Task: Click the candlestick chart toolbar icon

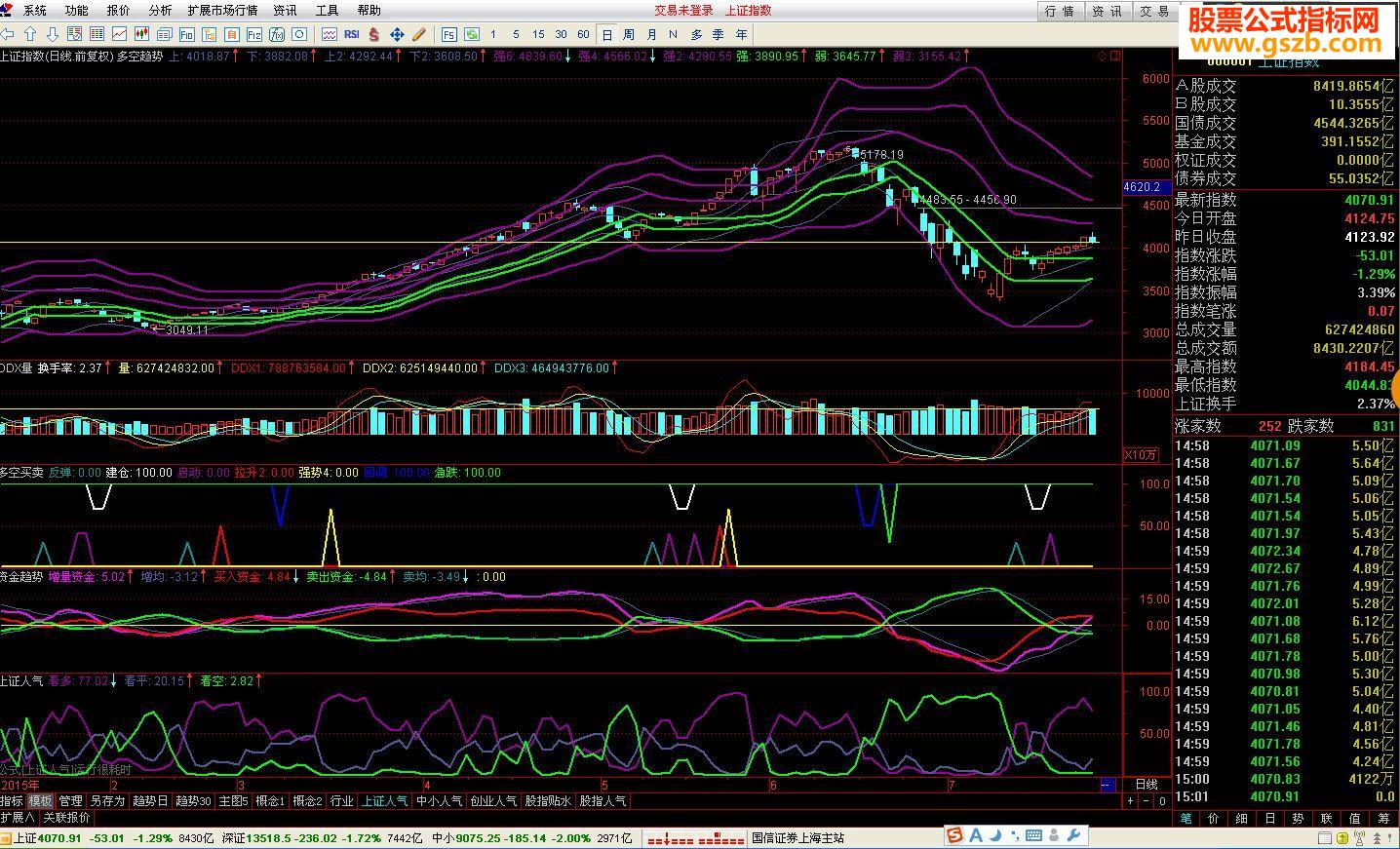Action: (141, 34)
